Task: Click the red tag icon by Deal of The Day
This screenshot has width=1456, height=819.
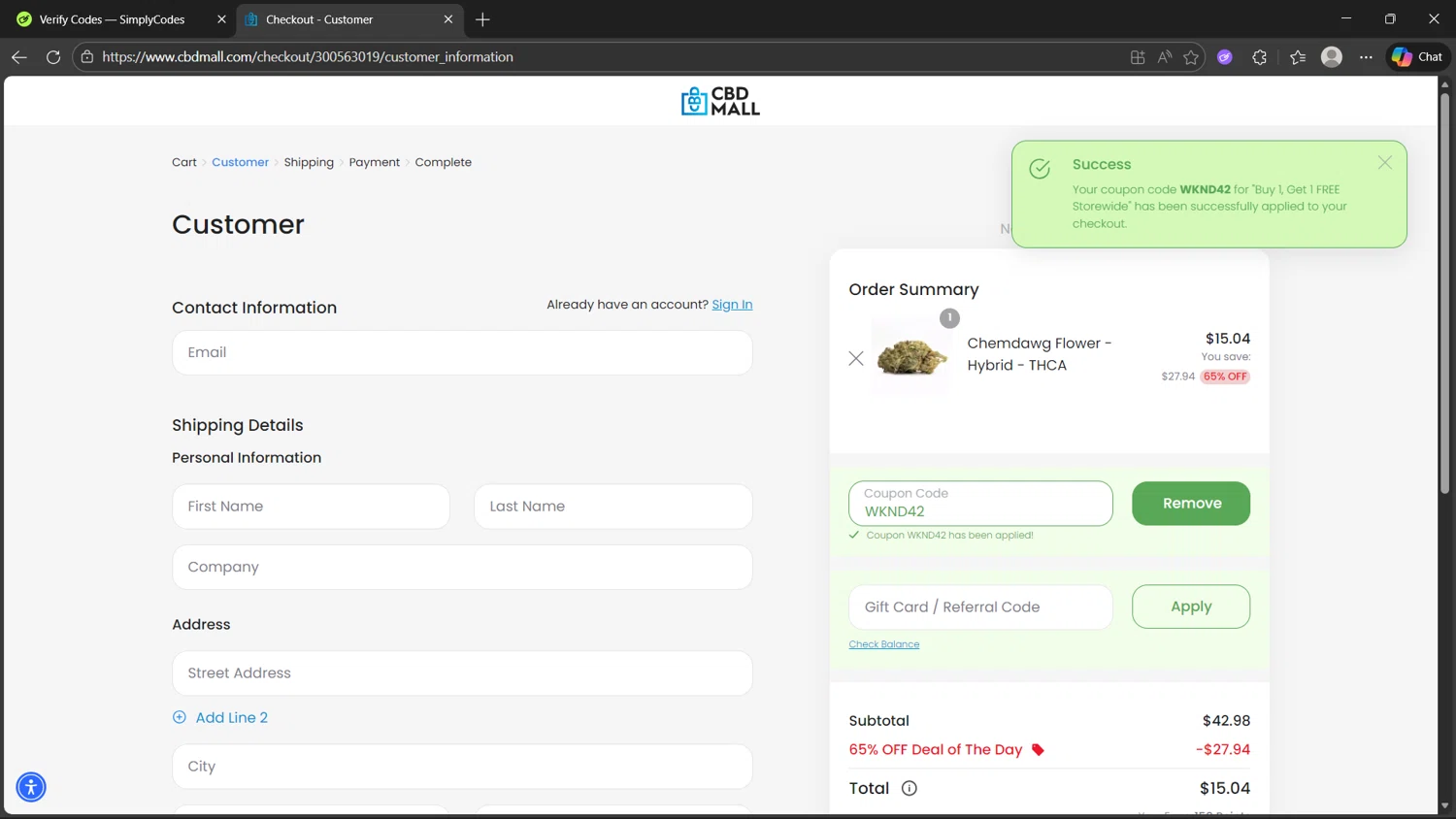Action: click(1038, 750)
